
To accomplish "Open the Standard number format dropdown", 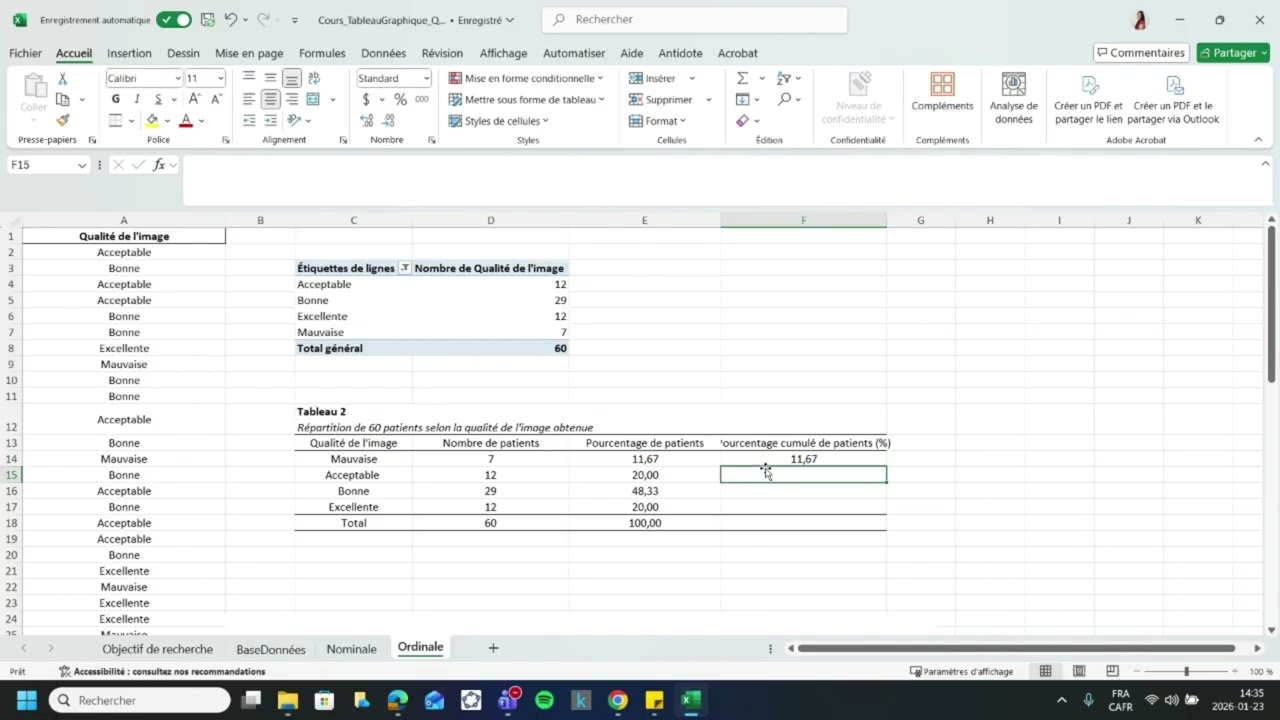I will [426, 78].
